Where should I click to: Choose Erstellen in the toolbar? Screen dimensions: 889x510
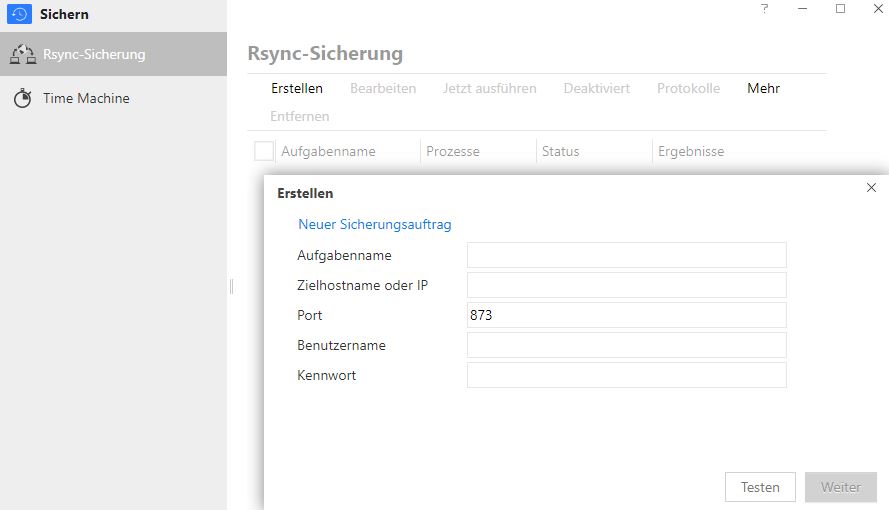(x=297, y=88)
